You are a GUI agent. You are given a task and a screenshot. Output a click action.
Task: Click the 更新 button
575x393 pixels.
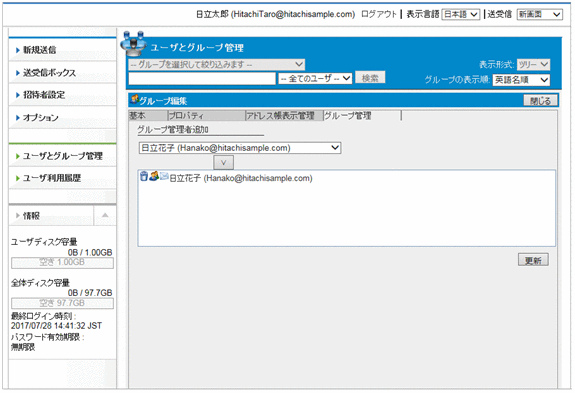533,260
